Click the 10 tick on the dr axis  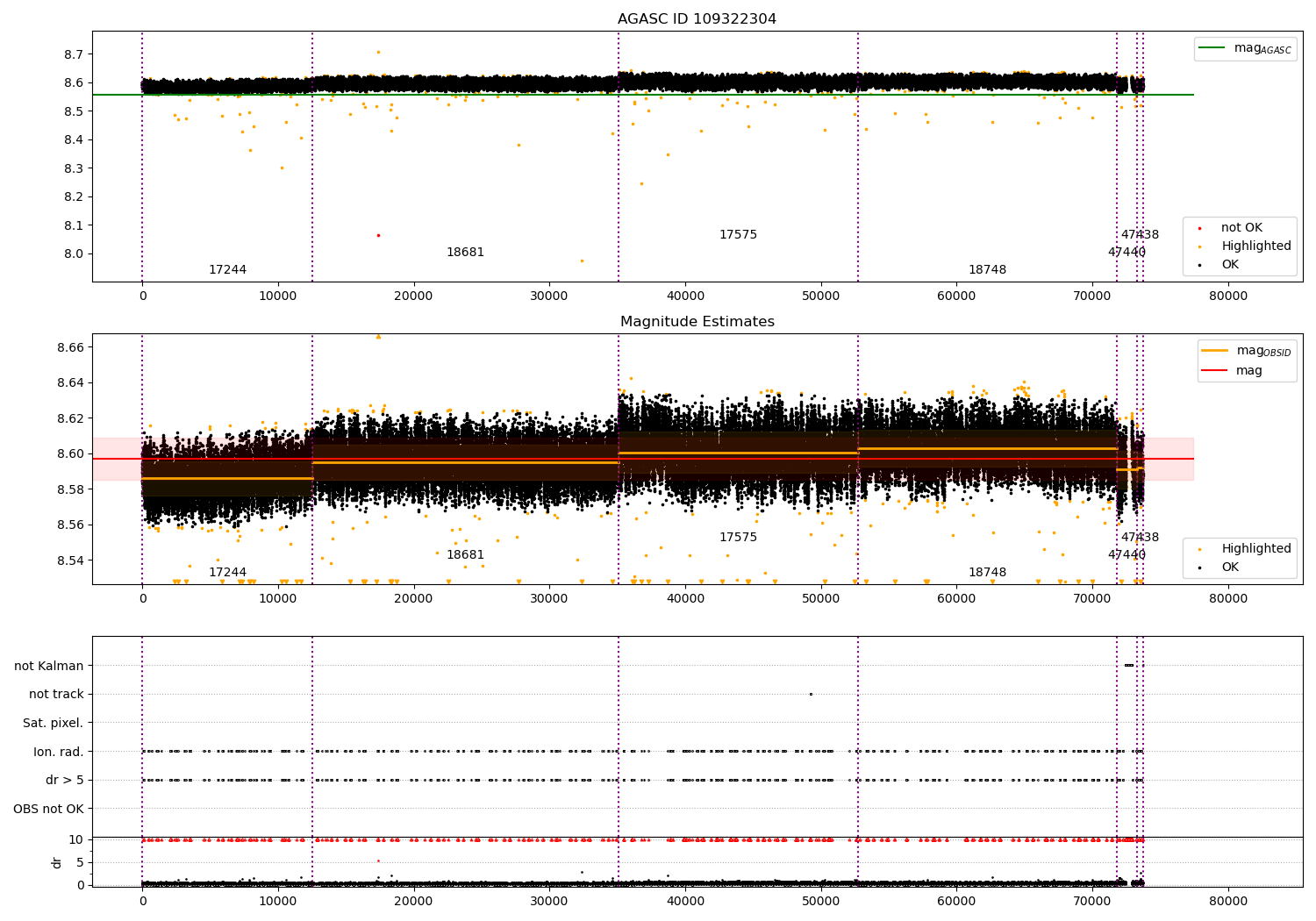76,840
